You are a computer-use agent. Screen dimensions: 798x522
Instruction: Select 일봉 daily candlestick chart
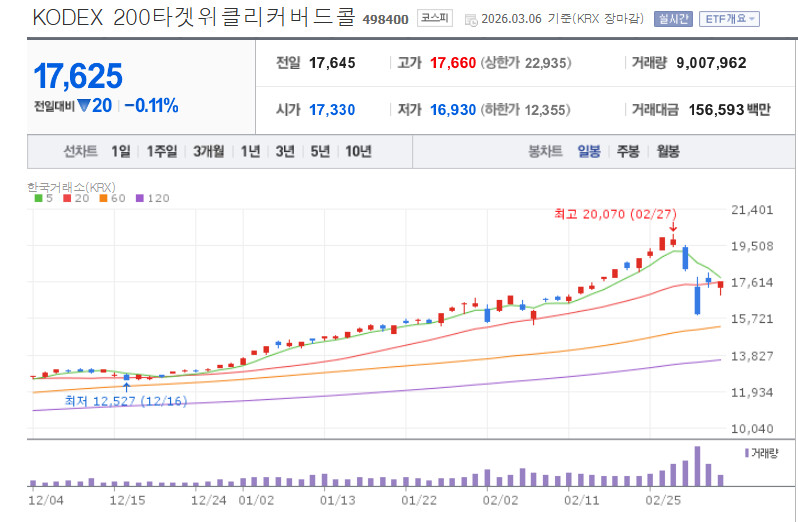[589, 151]
